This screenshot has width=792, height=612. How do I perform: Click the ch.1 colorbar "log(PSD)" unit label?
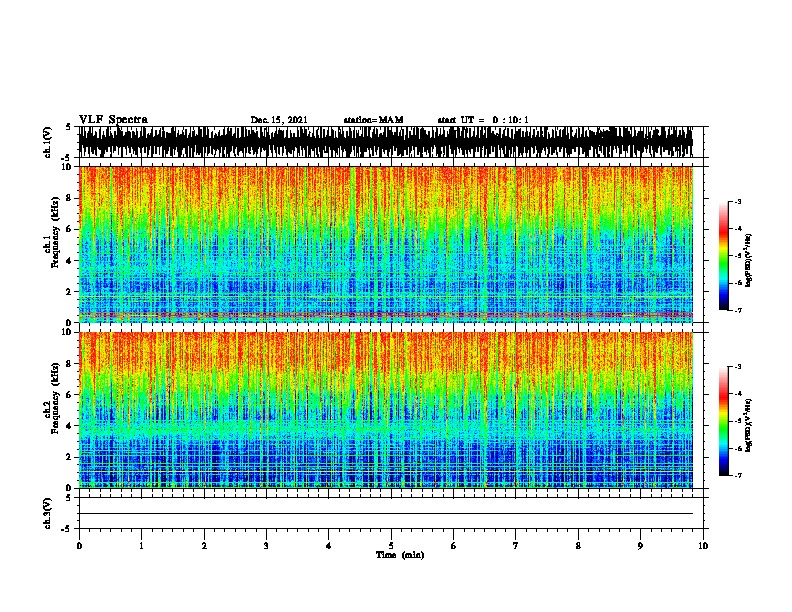(x=748, y=260)
